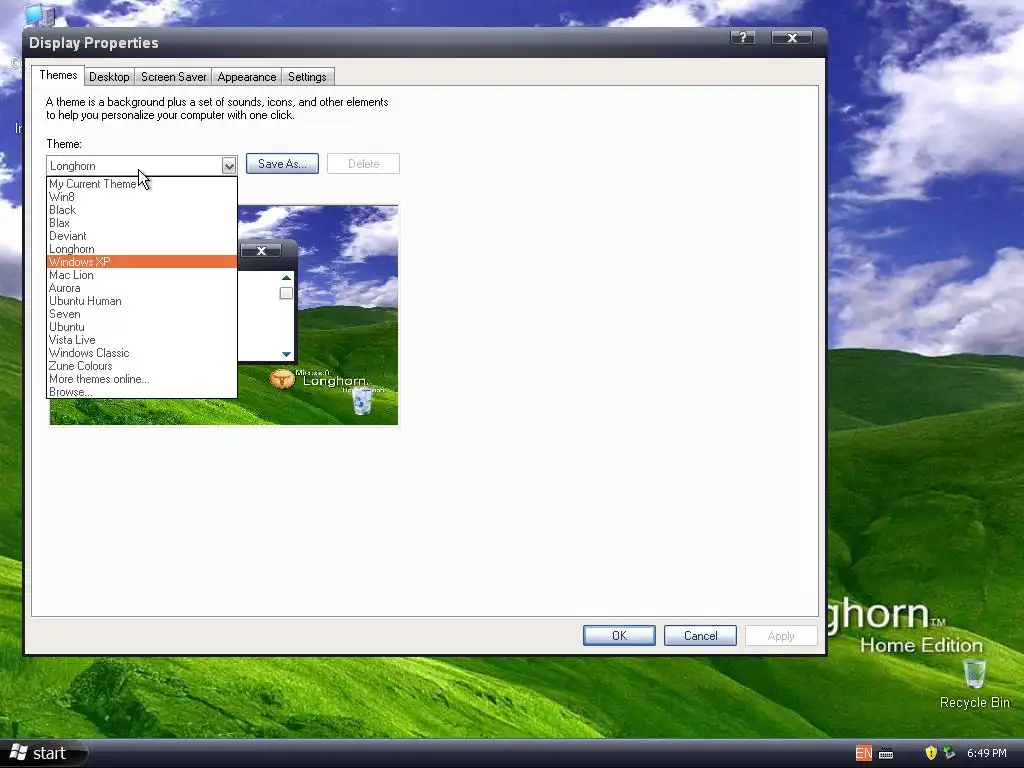Go to the Appearance tab
The height and width of the screenshot is (768, 1024).
click(x=246, y=76)
